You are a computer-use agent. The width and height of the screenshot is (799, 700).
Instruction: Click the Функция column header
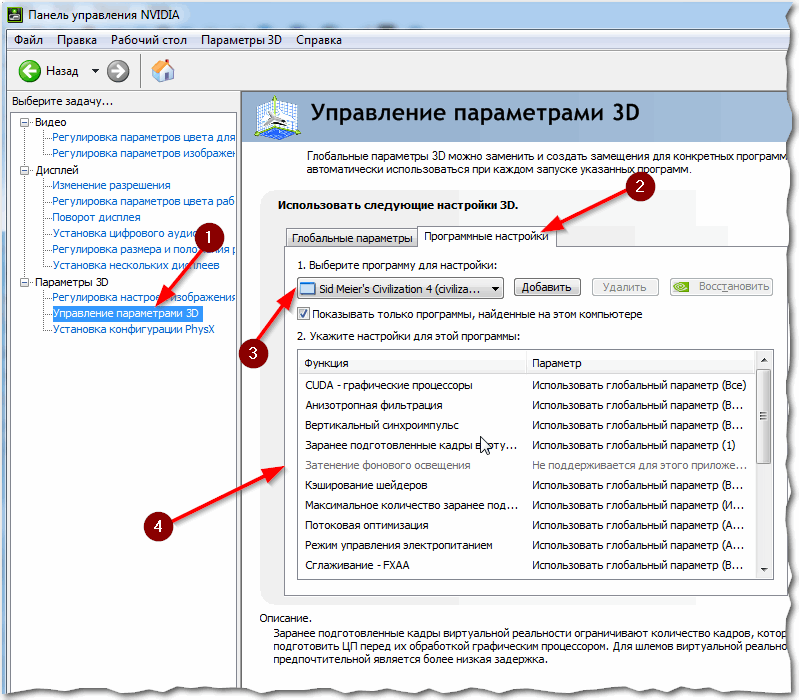point(413,363)
